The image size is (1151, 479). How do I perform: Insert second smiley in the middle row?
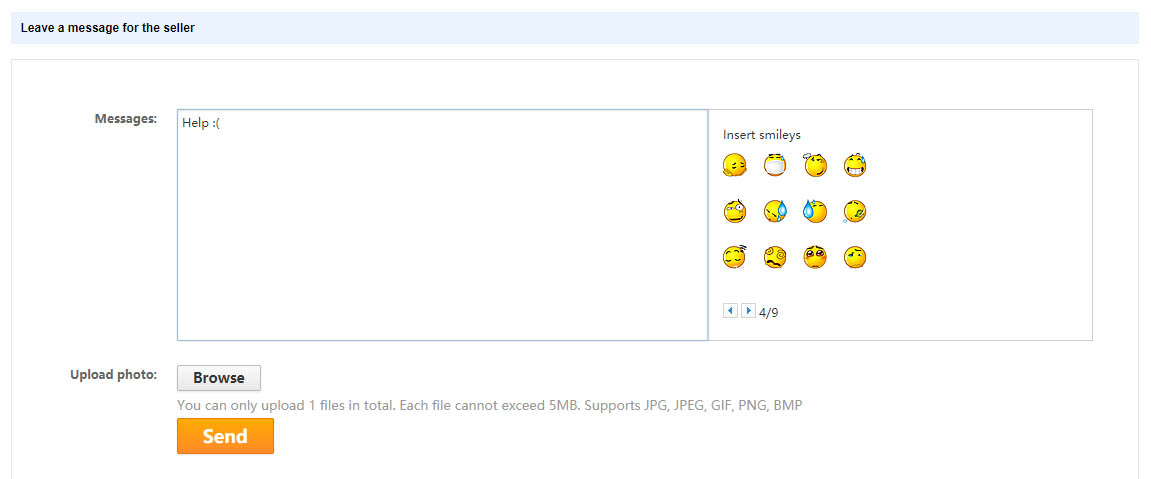pos(775,211)
